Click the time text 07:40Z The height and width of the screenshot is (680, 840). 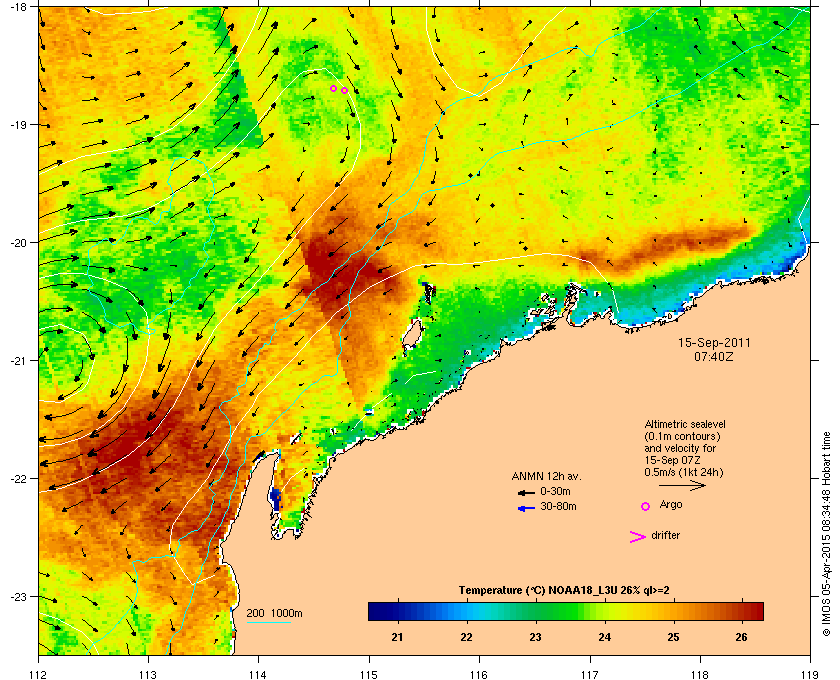714,356
